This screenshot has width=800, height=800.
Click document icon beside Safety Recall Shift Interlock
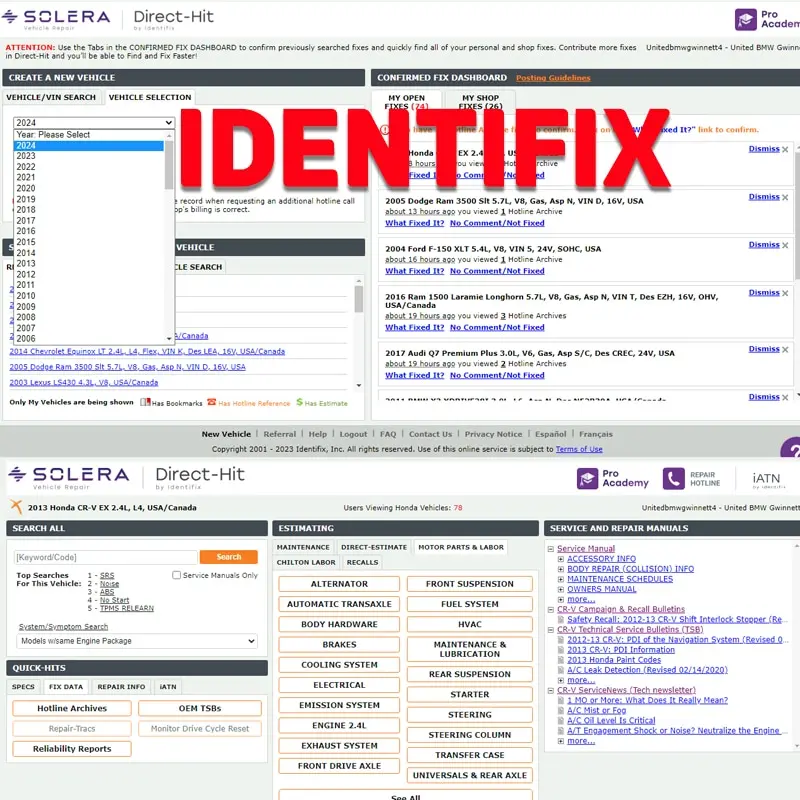[561, 619]
